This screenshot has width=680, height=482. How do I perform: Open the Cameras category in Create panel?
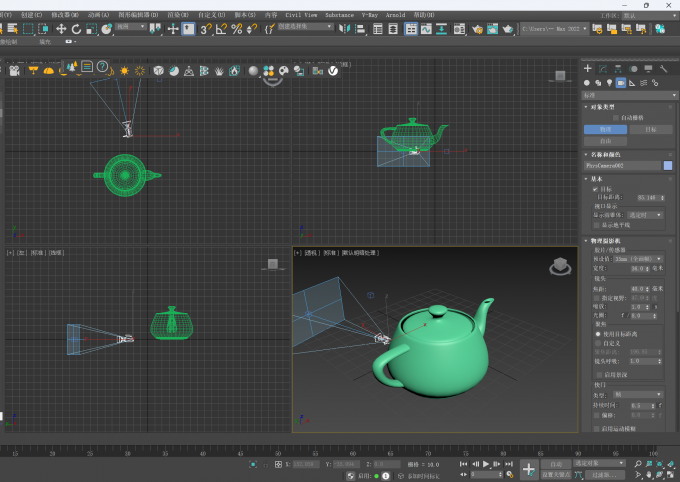point(621,83)
